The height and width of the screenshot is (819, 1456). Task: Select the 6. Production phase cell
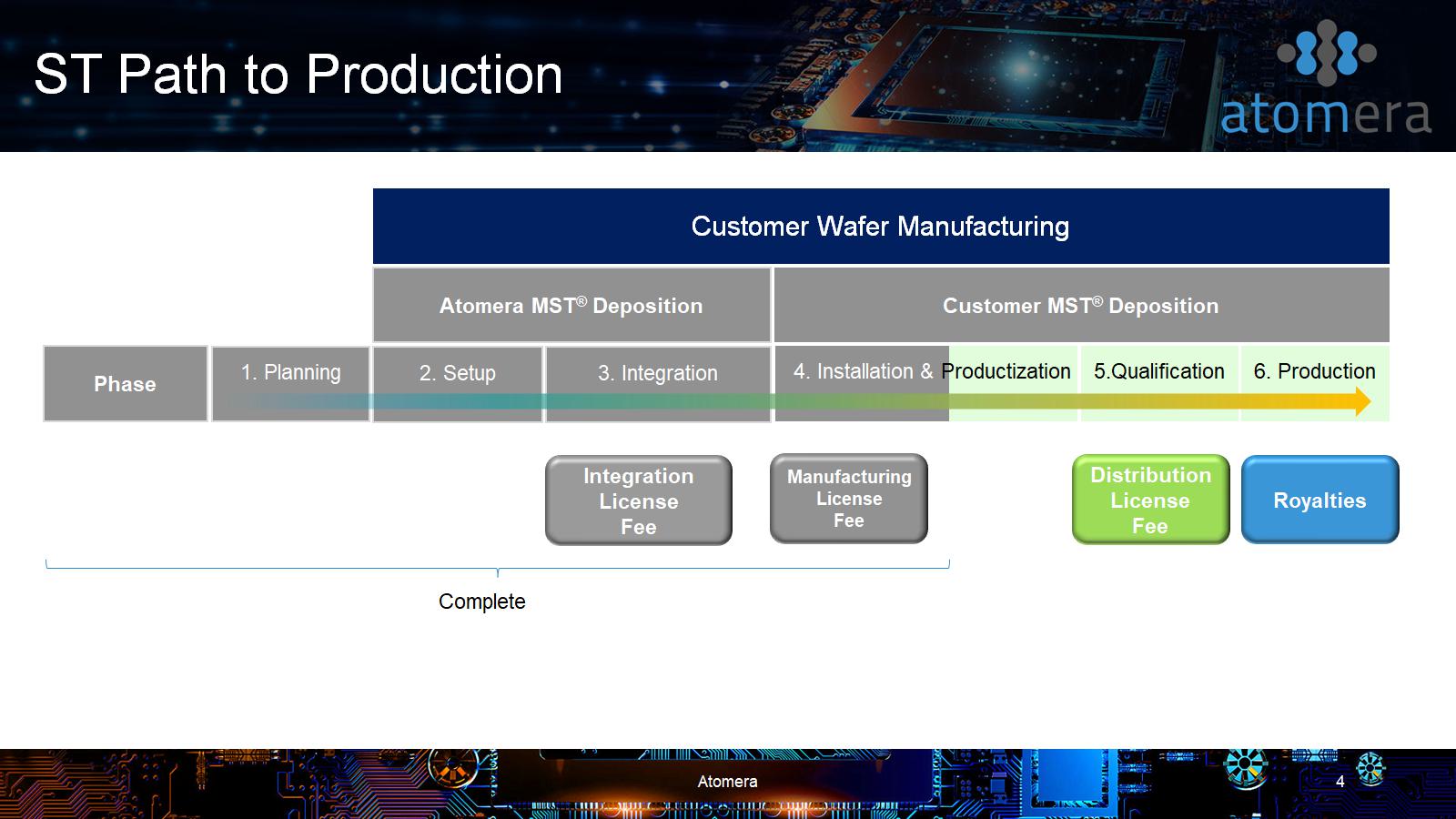click(1314, 371)
